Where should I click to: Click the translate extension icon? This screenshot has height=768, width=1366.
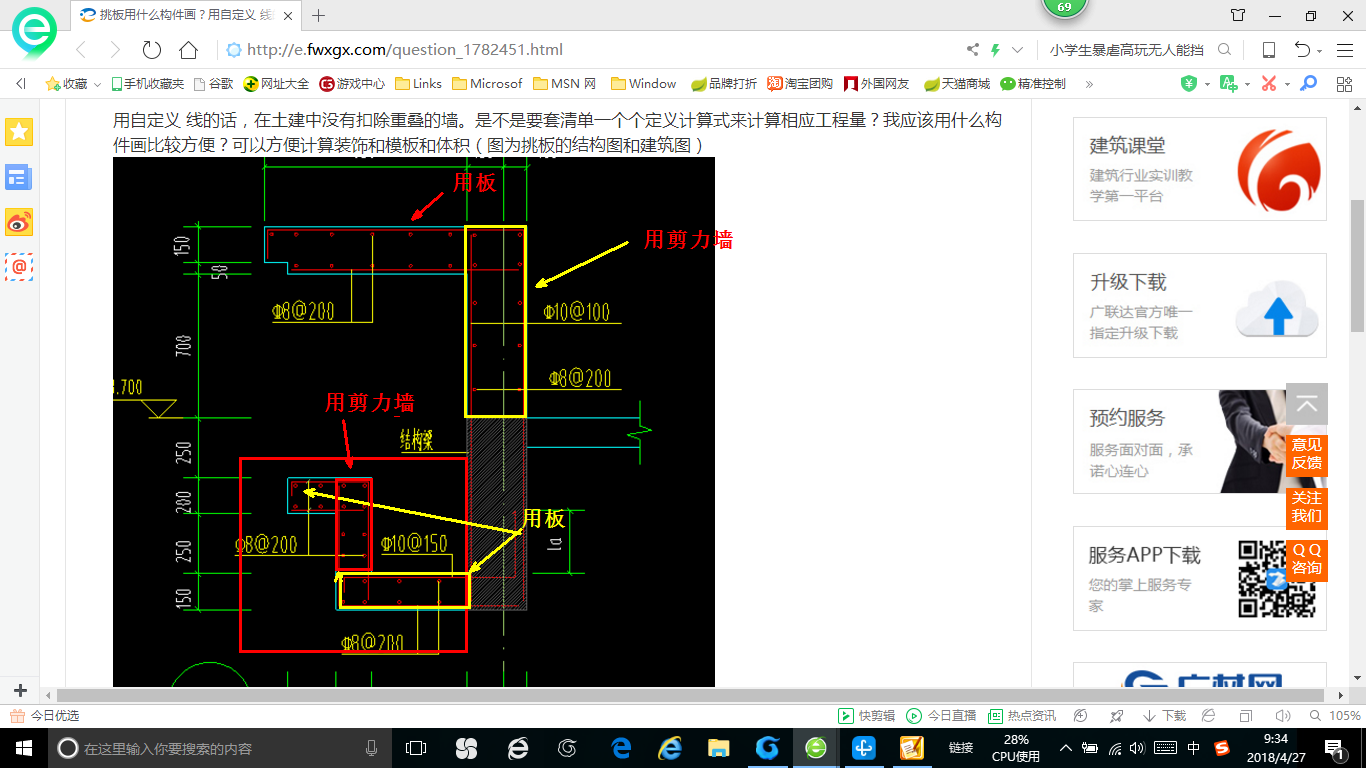(x=1227, y=84)
